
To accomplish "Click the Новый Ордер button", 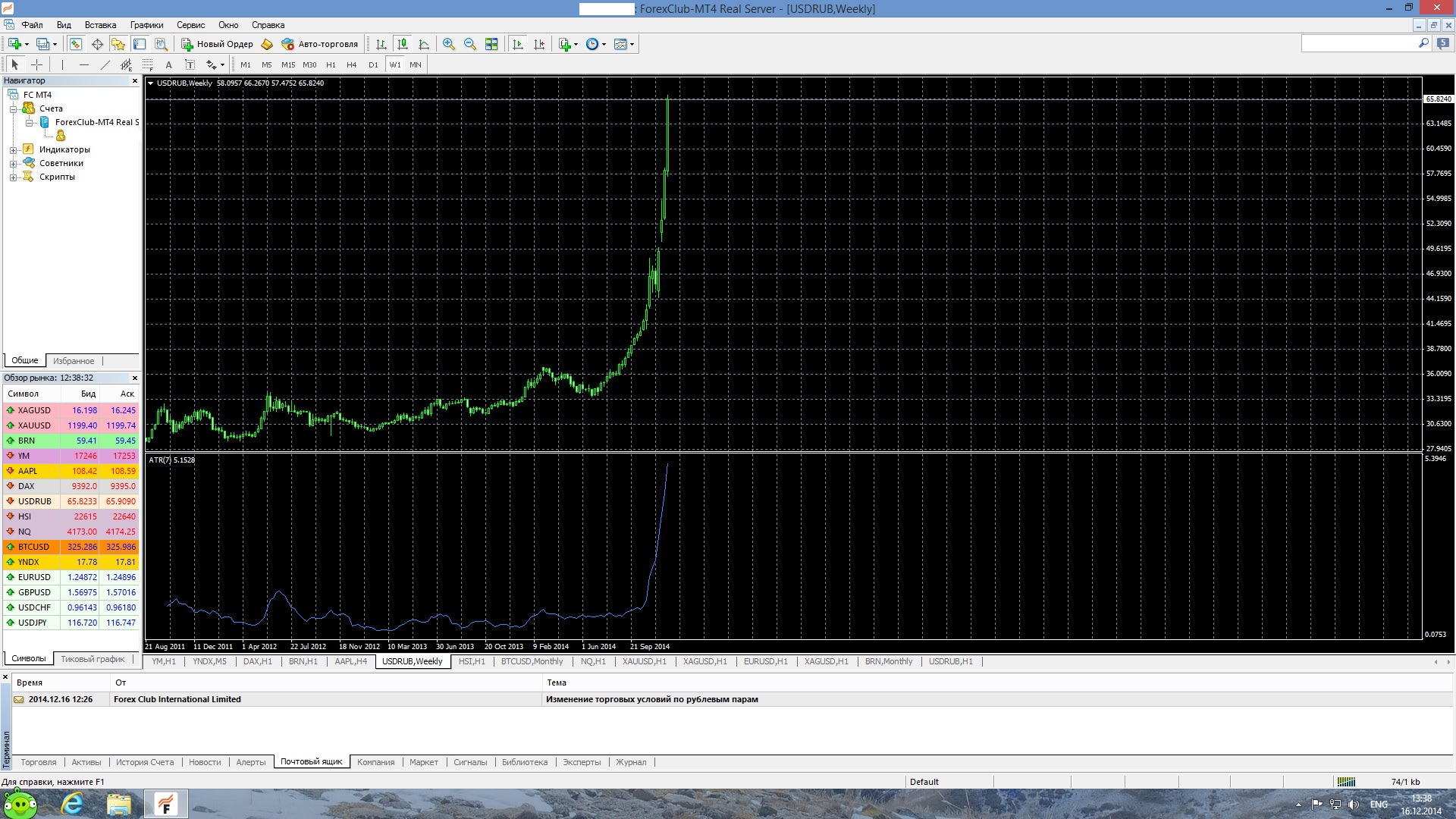I will pos(217,44).
